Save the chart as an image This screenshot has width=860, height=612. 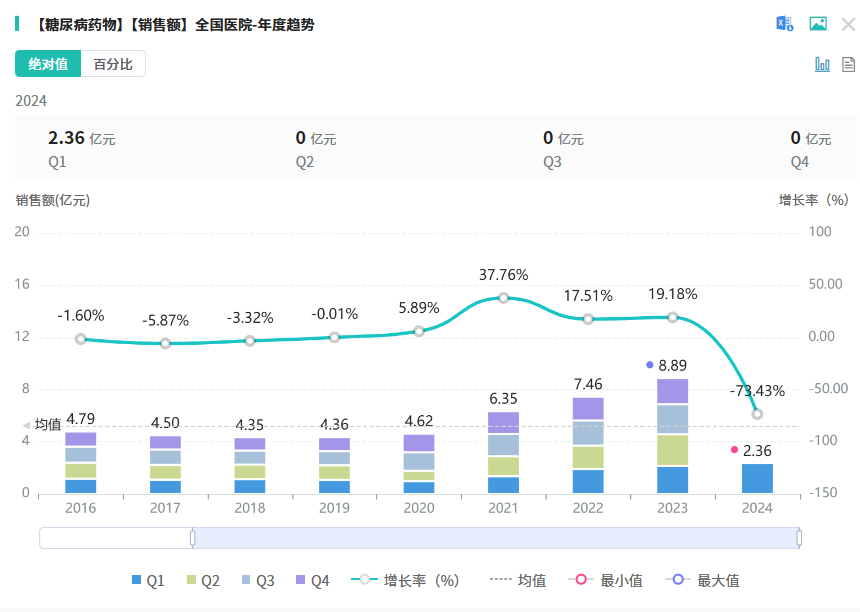(x=818, y=24)
